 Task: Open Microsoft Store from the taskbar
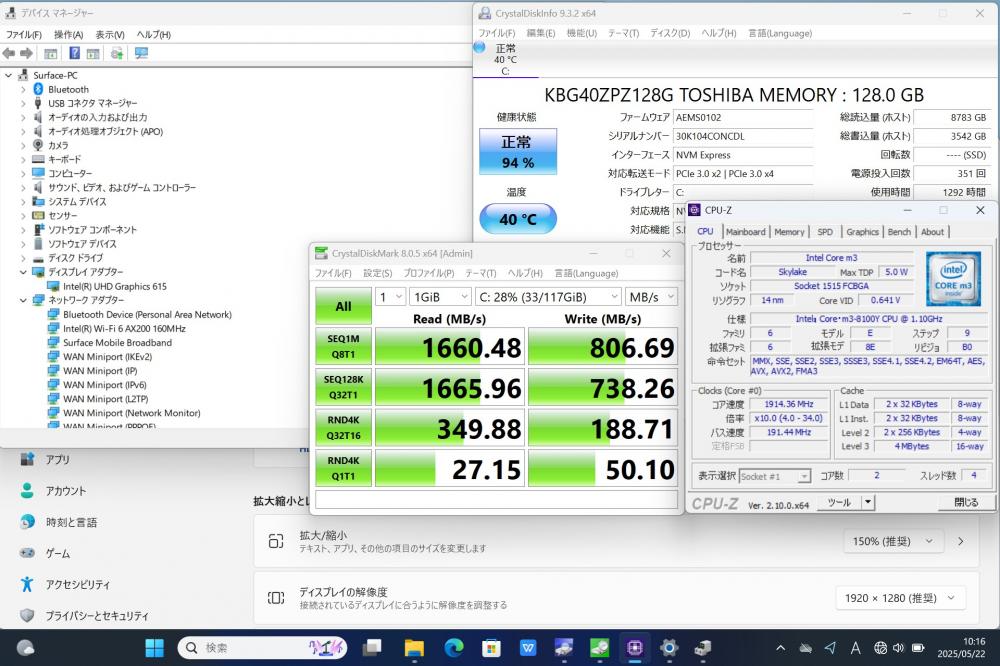coord(491,648)
